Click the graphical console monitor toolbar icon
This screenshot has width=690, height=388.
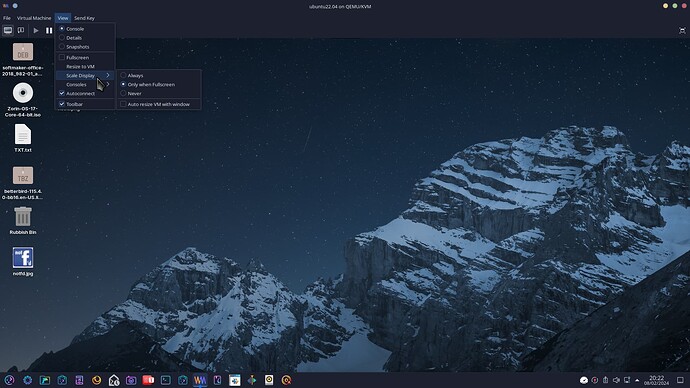pyautogui.click(x=8, y=30)
